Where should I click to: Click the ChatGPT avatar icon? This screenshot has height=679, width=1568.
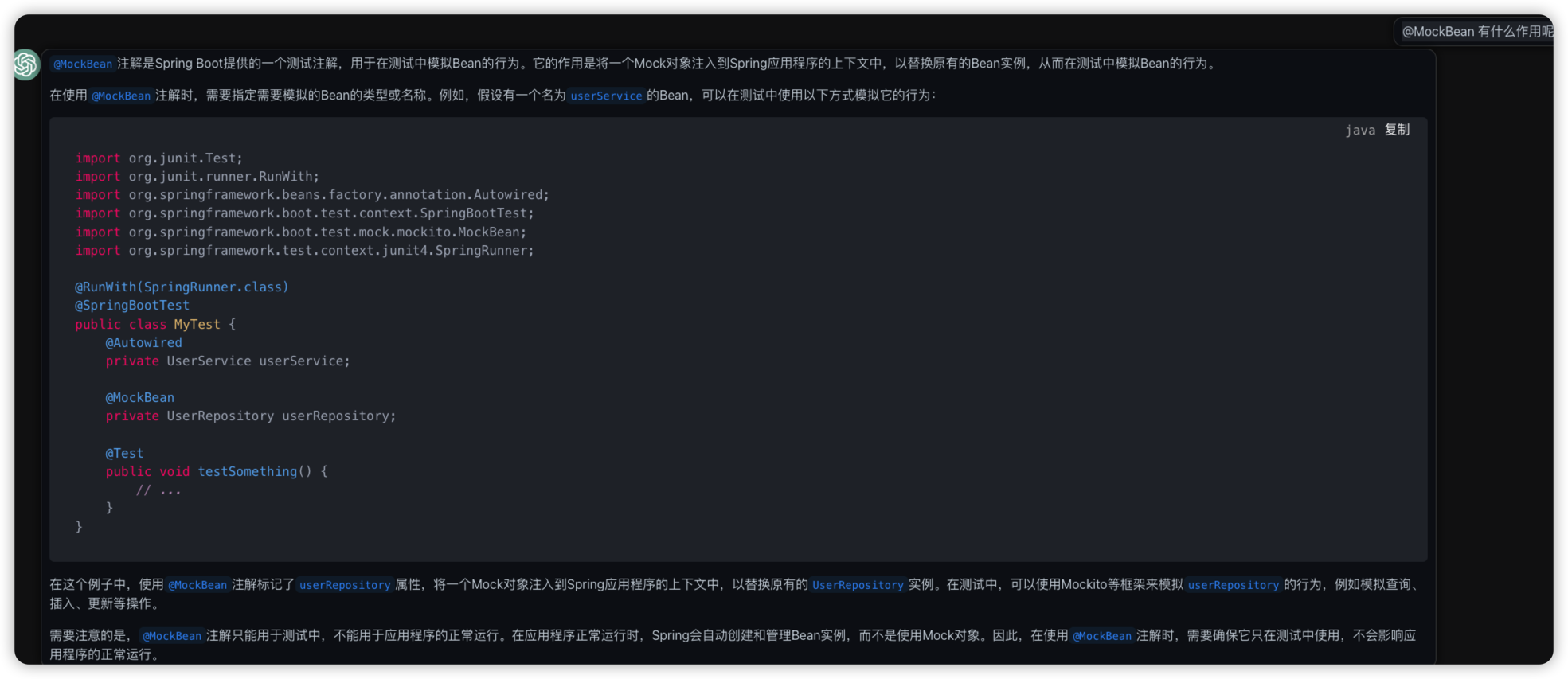(x=26, y=64)
